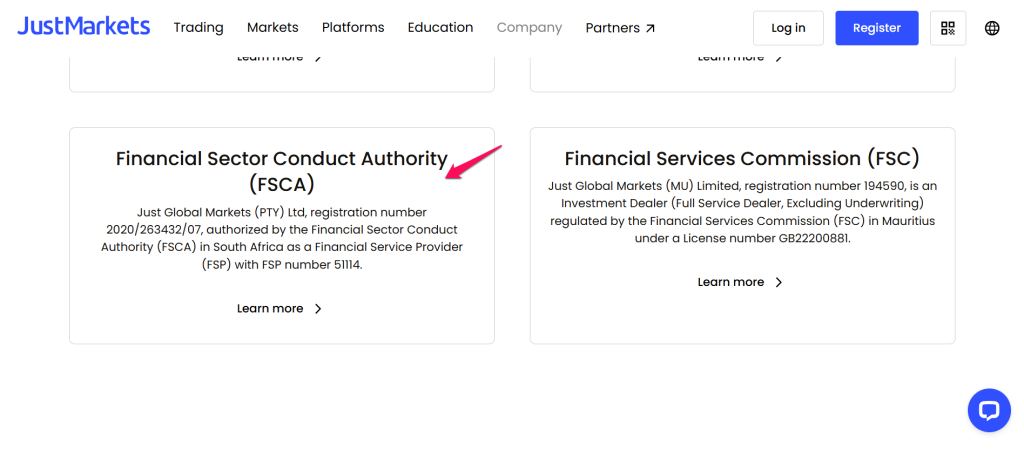Click the Partners link

tap(612, 28)
